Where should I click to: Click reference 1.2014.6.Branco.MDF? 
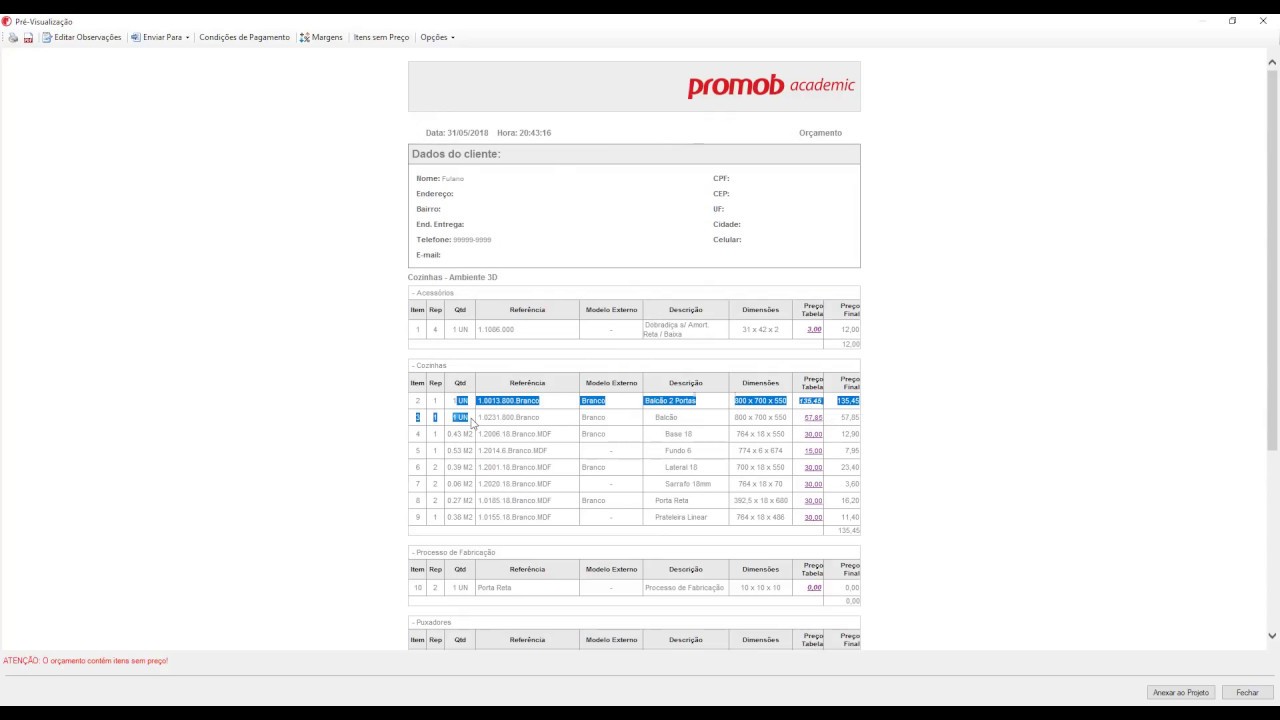[512, 451]
